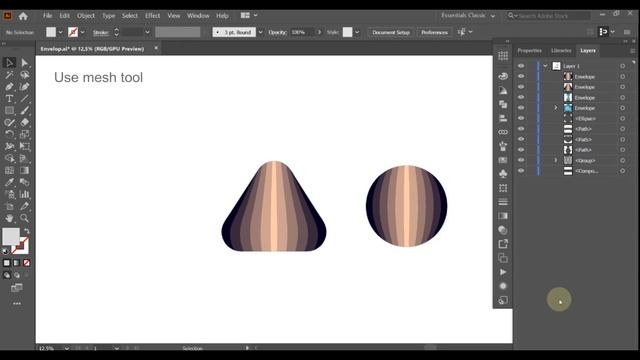Select the Mesh tool
The image size is (640, 360).
(9, 170)
